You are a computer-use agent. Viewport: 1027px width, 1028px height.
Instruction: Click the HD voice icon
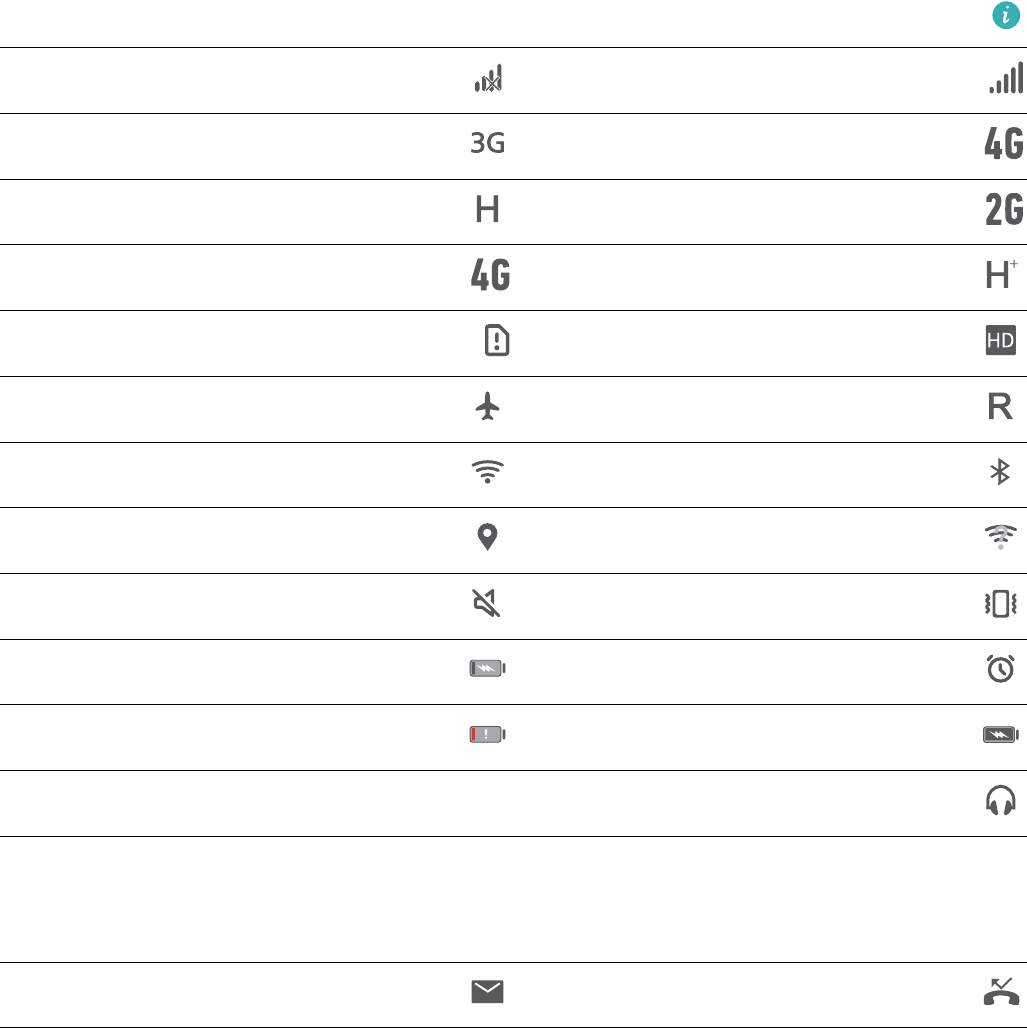click(1001, 342)
